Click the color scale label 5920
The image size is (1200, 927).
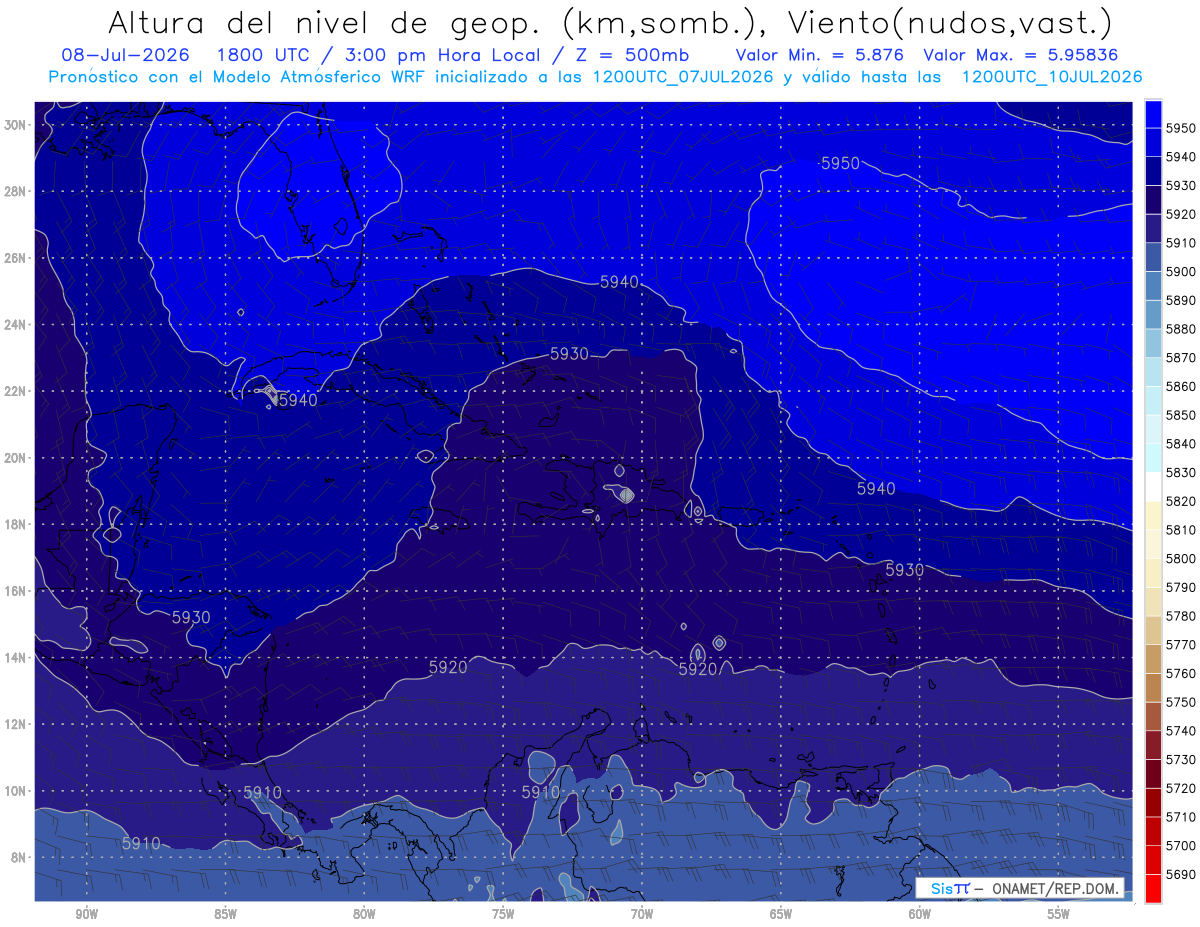pos(1181,214)
